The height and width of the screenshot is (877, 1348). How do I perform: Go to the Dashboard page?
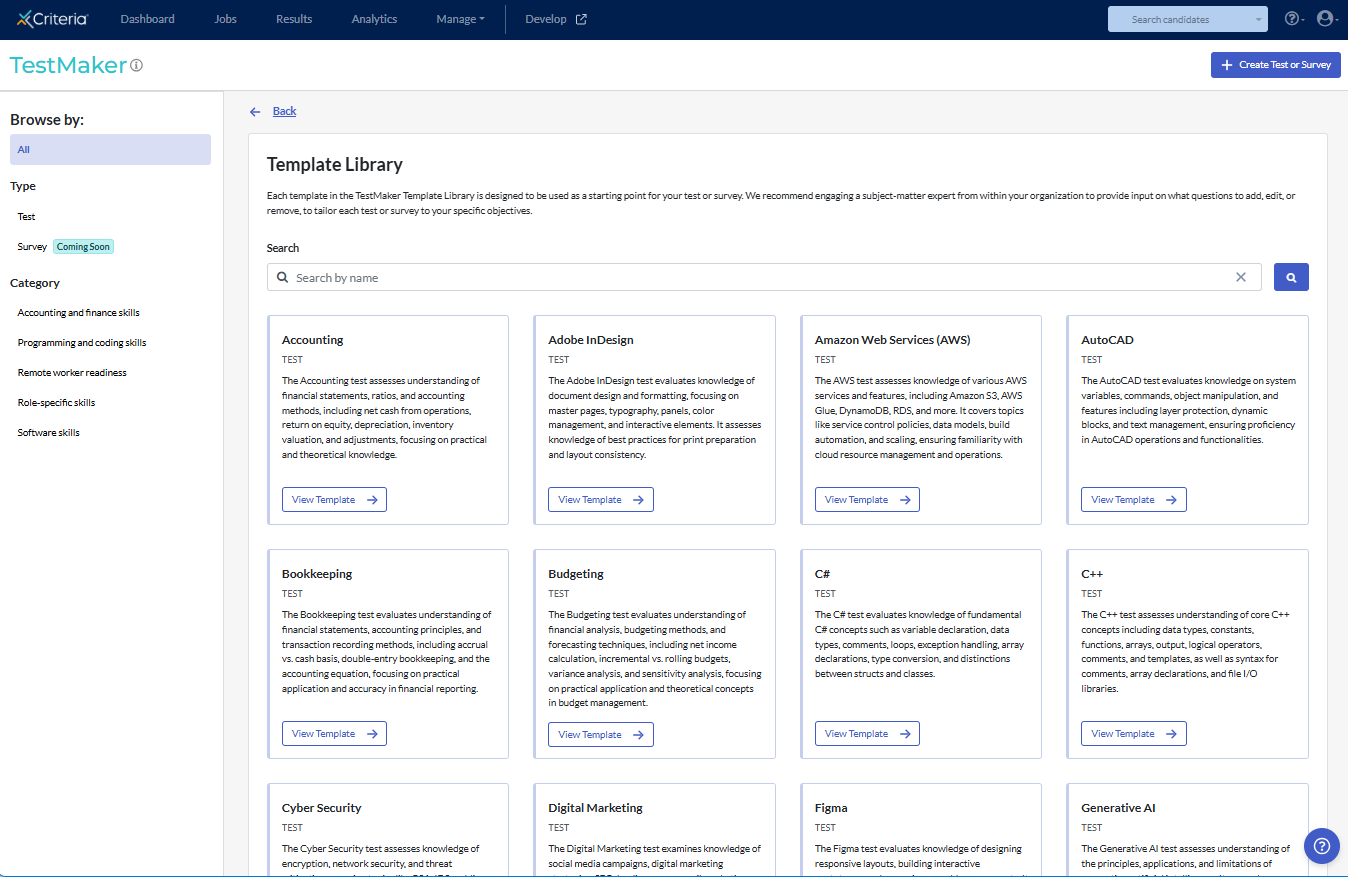click(147, 19)
